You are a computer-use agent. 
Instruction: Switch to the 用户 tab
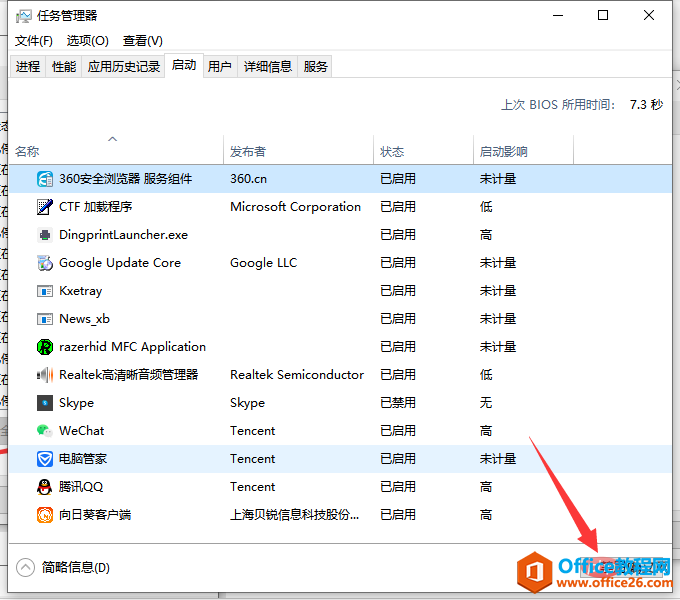219,66
